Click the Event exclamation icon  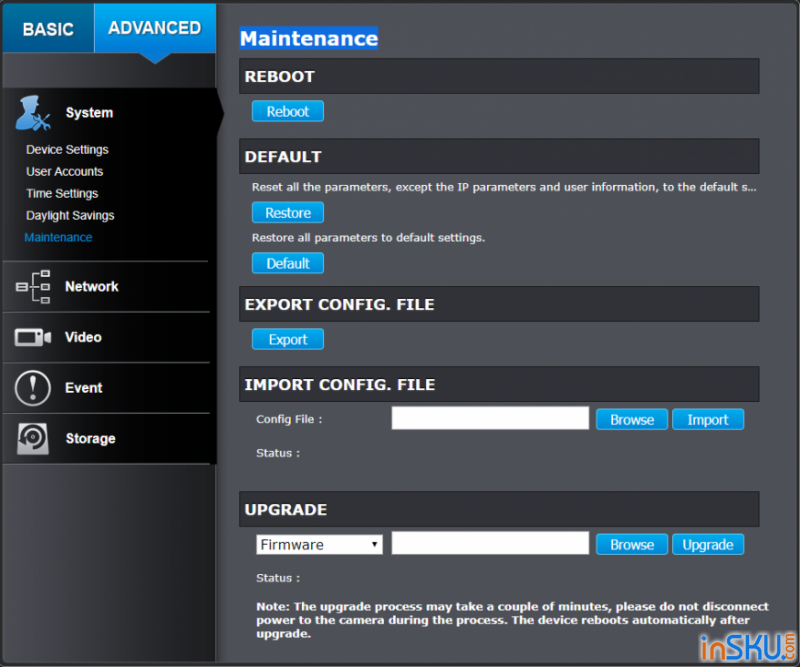33,388
